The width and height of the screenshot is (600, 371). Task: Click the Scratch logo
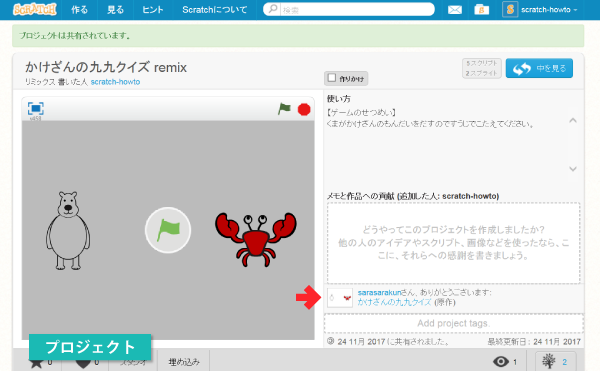tap(34, 9)
